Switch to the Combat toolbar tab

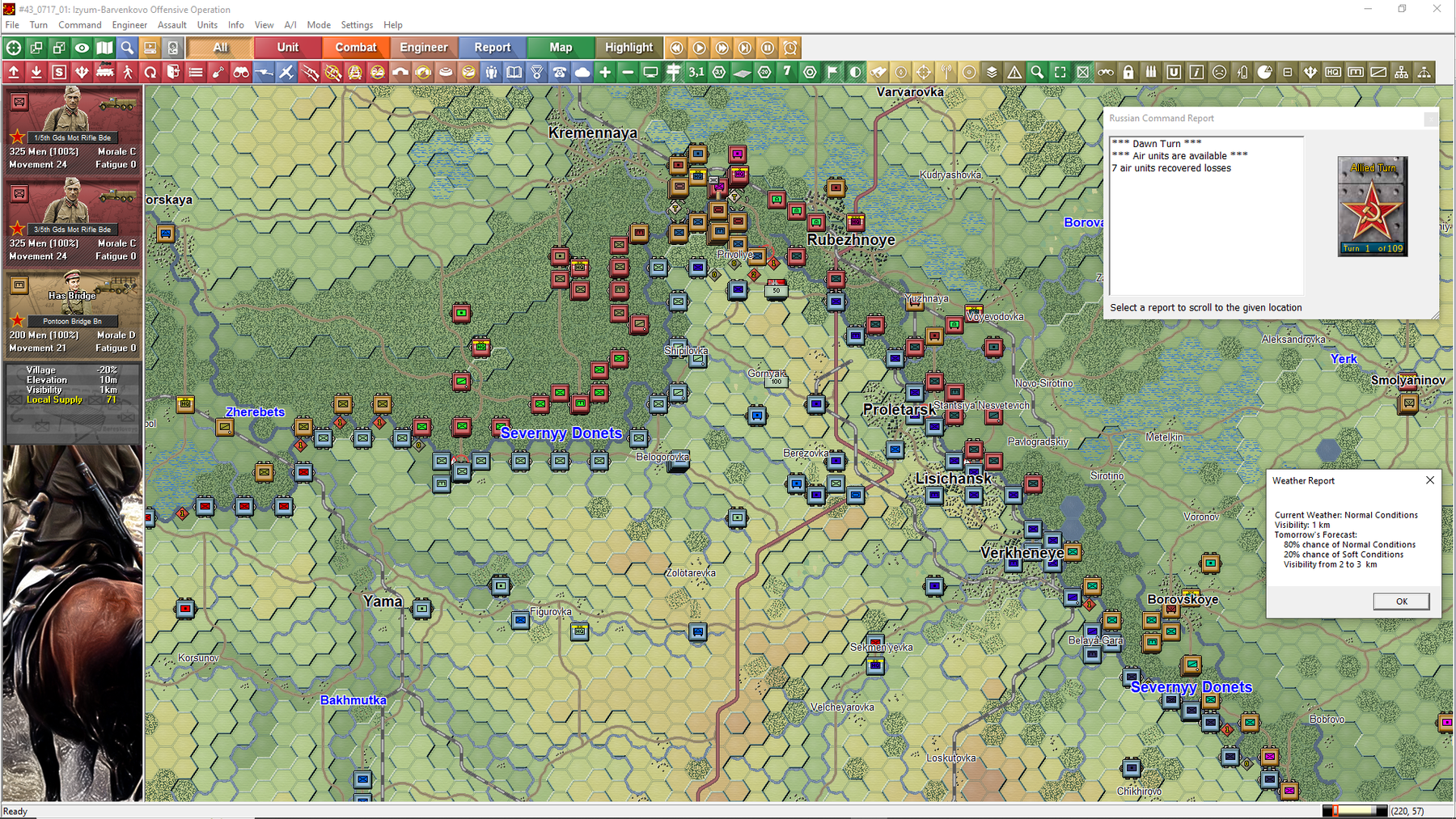click(356, 48)
